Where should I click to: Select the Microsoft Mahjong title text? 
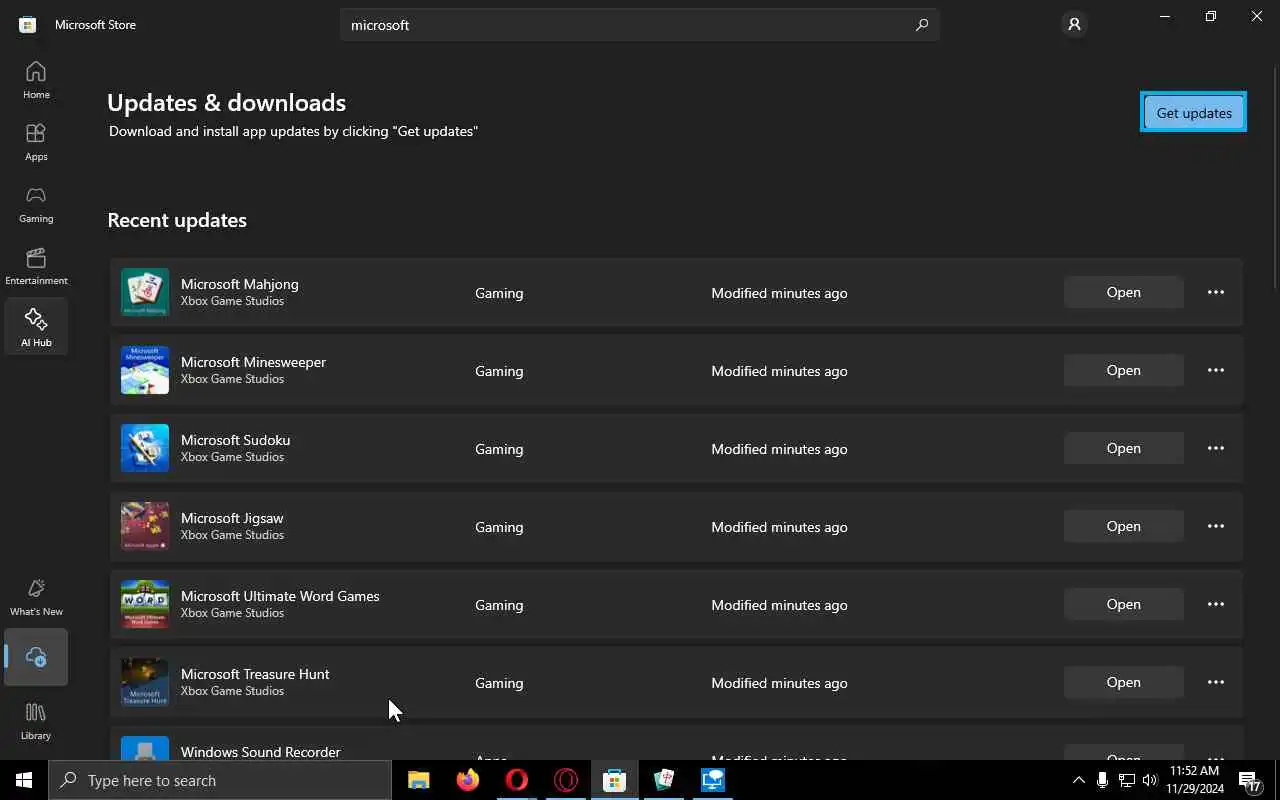(240, 284)
